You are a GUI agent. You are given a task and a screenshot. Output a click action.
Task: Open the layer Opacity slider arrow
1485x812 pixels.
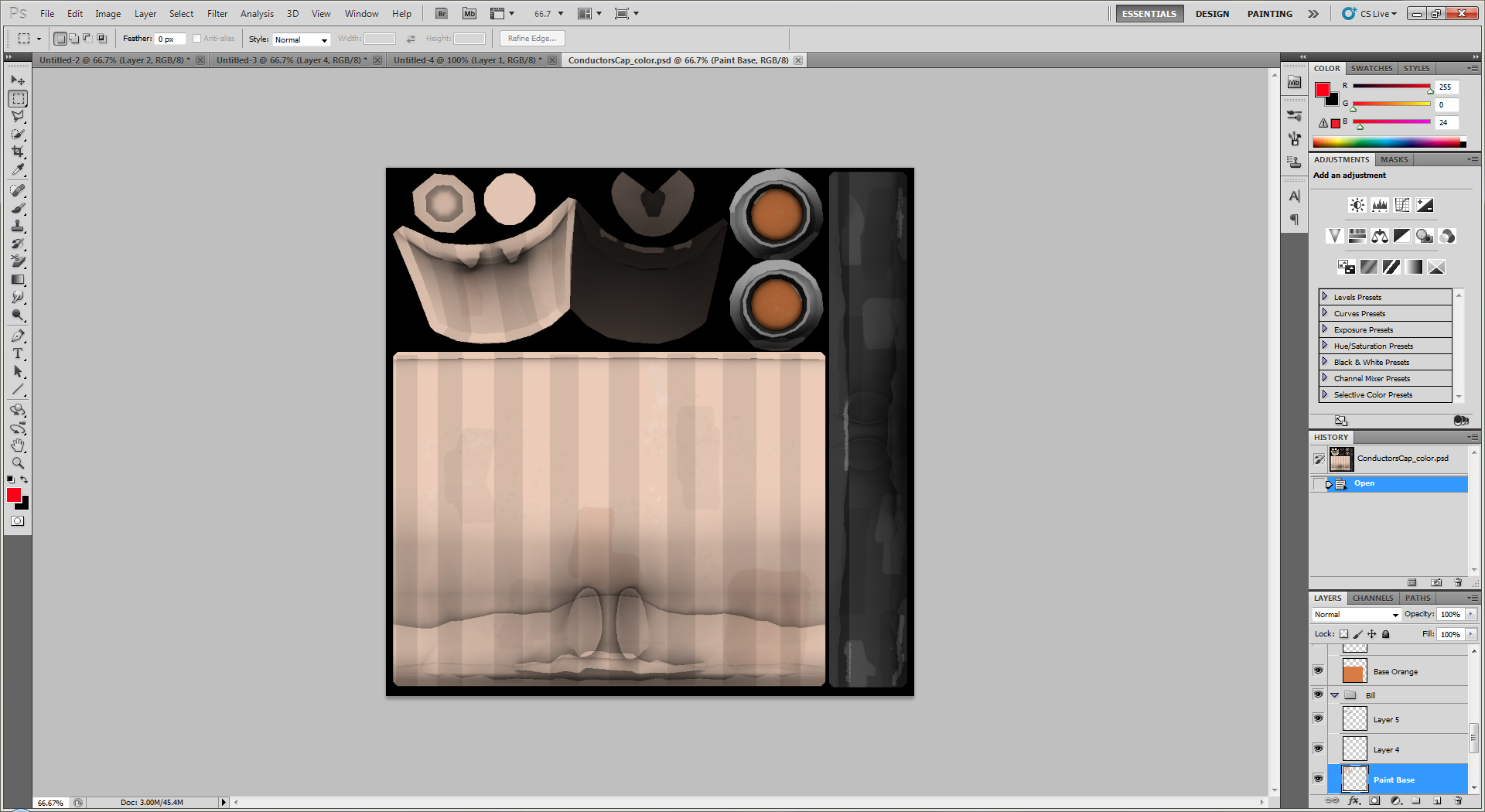click(1470, 615)
